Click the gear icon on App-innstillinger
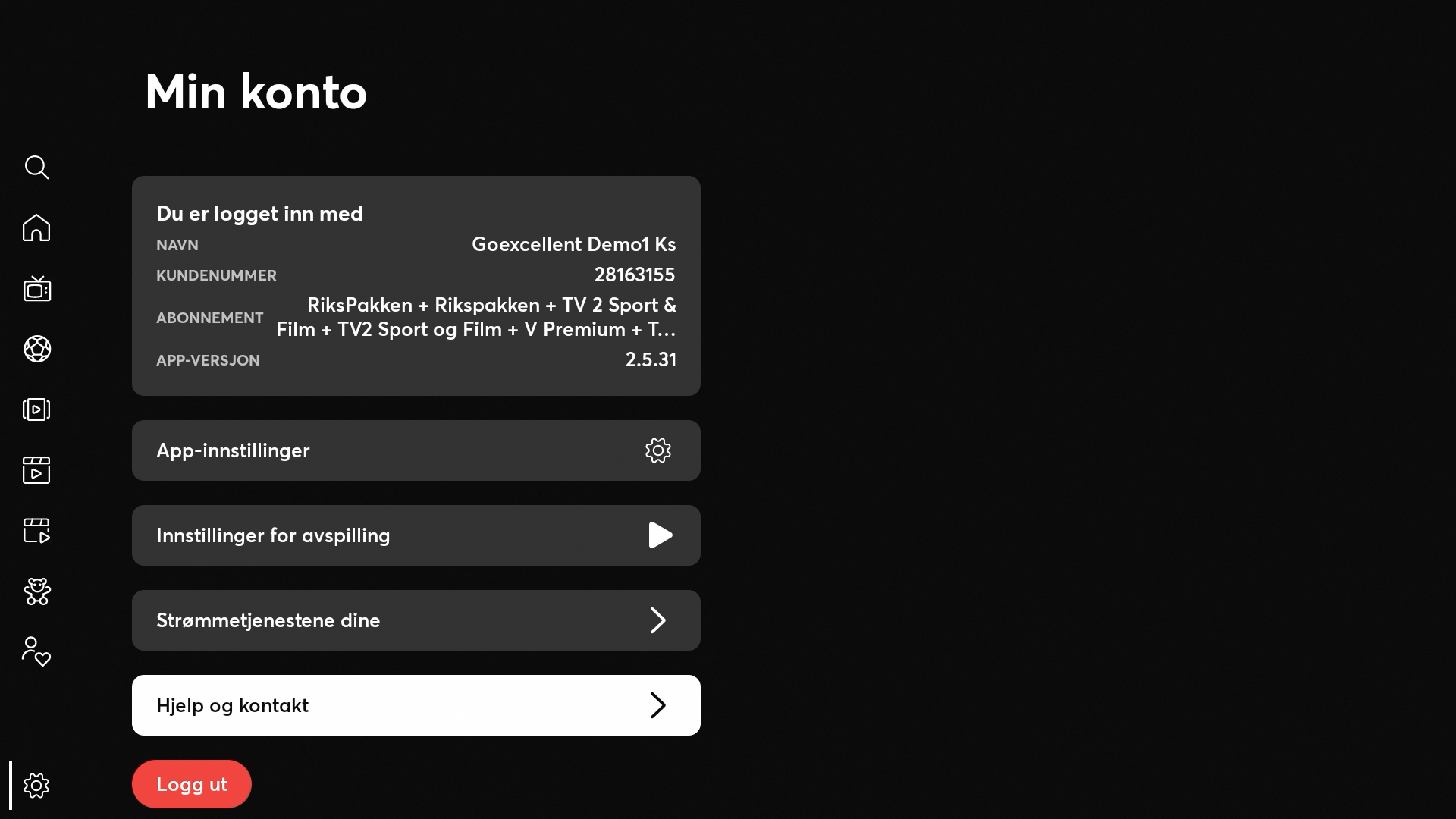Screen dimensions: 1456x819 coord(658,450)
